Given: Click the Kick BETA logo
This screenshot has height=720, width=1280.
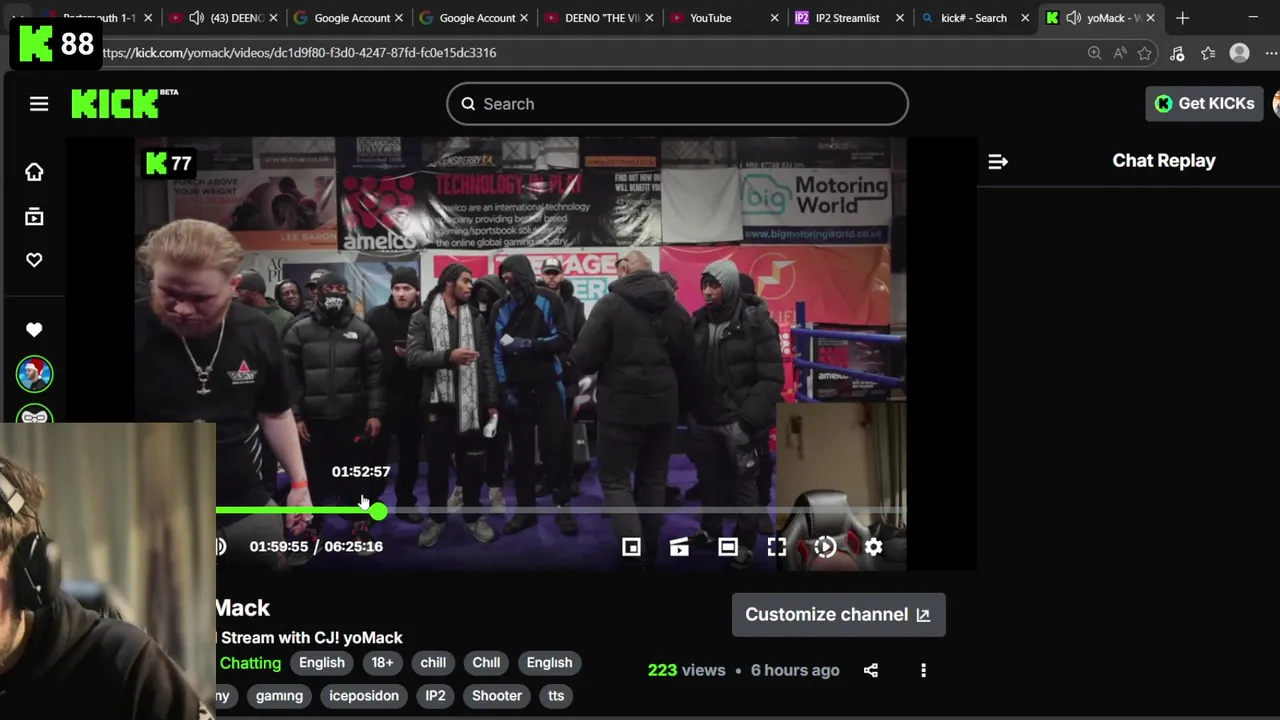Looking at the screenshot, I should tap(124, 103).
